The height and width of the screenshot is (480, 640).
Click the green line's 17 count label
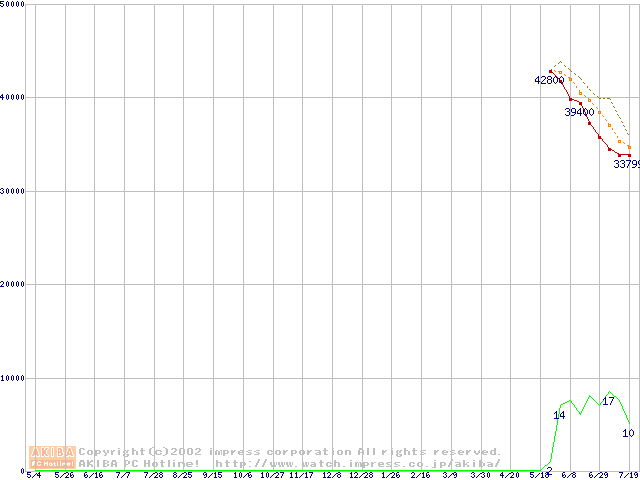pos(608,401)
